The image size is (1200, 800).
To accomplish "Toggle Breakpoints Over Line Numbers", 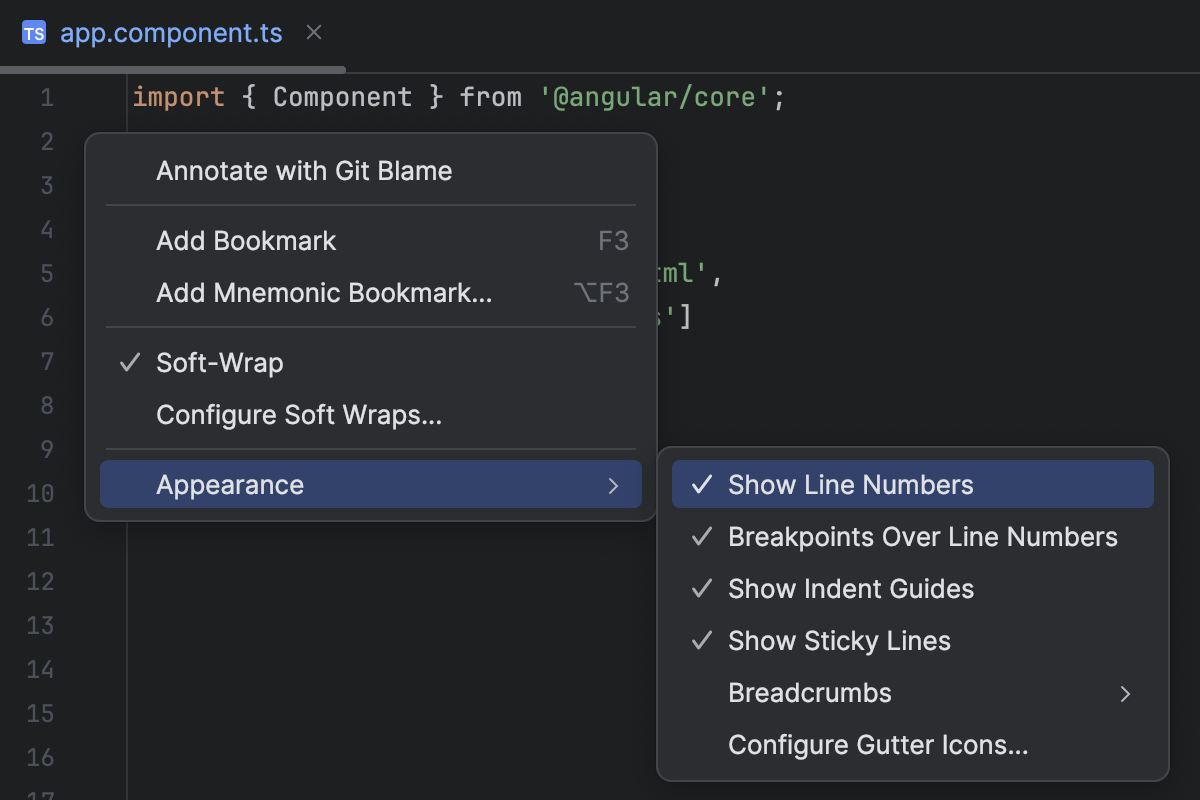I will (923, 536).
